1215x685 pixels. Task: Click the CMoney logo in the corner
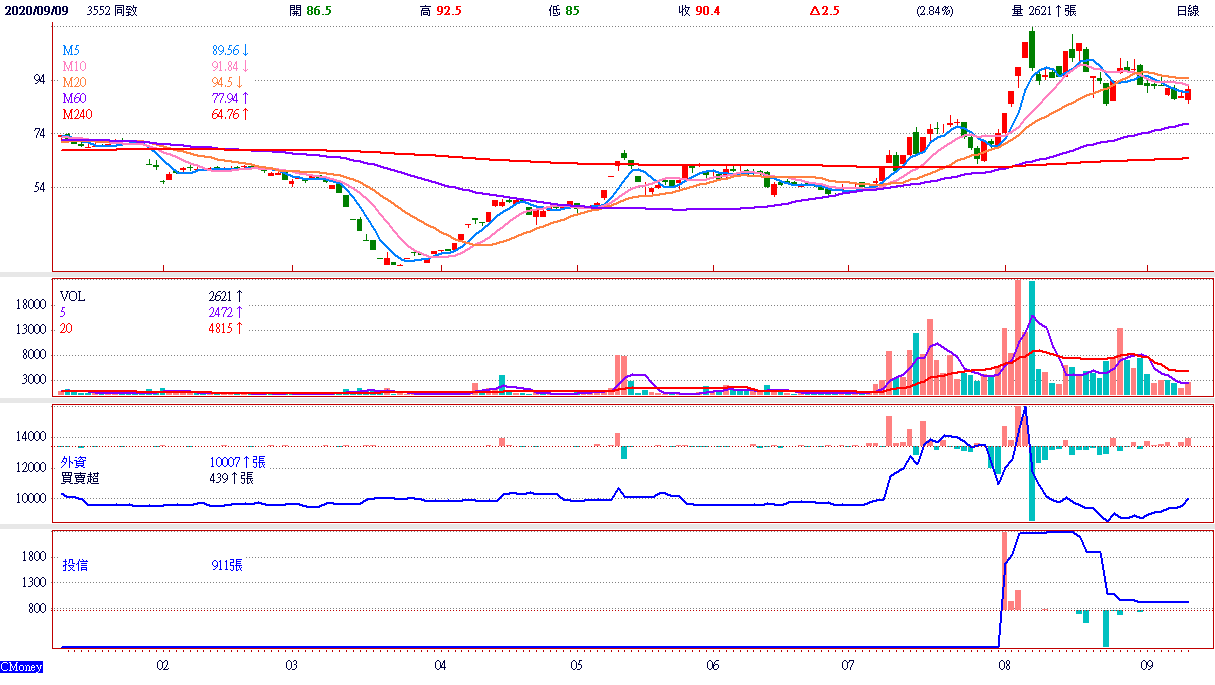click(21, 667)
